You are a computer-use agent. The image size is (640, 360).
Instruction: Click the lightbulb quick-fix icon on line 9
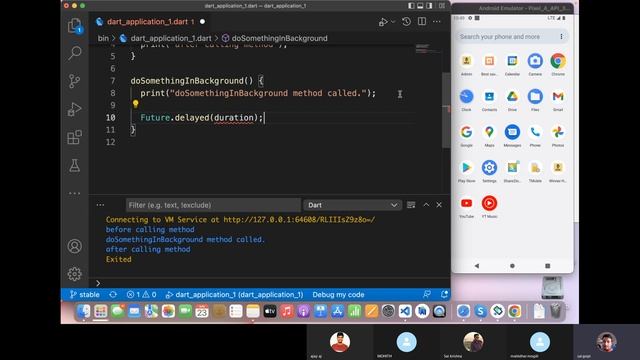point(136,104)
